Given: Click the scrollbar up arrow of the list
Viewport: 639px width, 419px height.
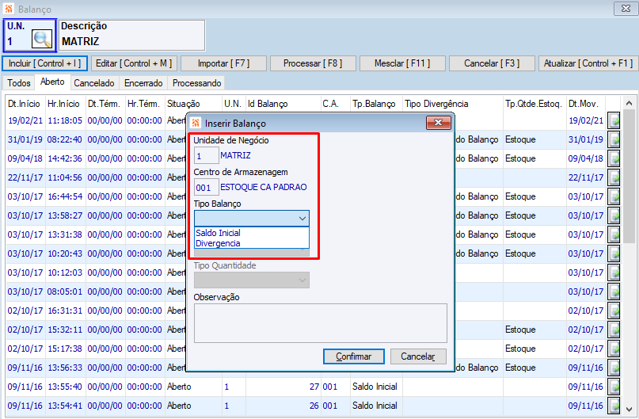Looking at the screenshot, I should [x=628, y=104].
